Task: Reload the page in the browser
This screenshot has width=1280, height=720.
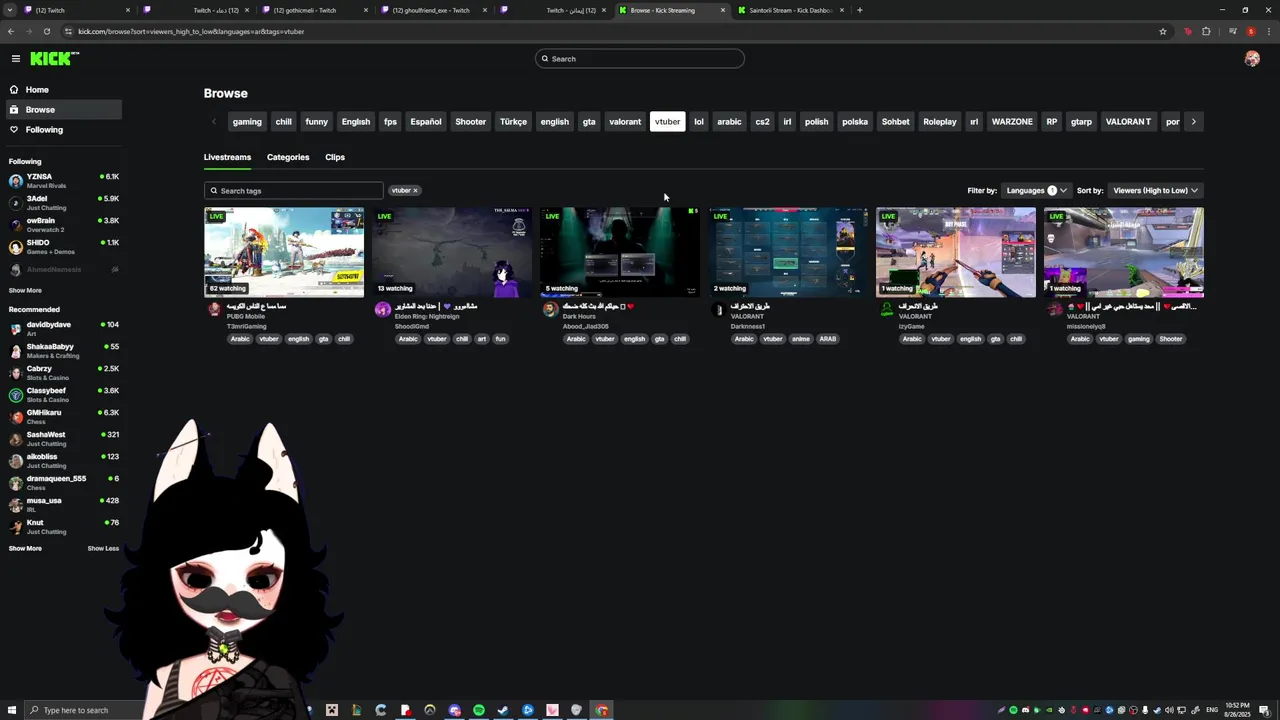Action: pyautogui.click(x=47, y=31)
